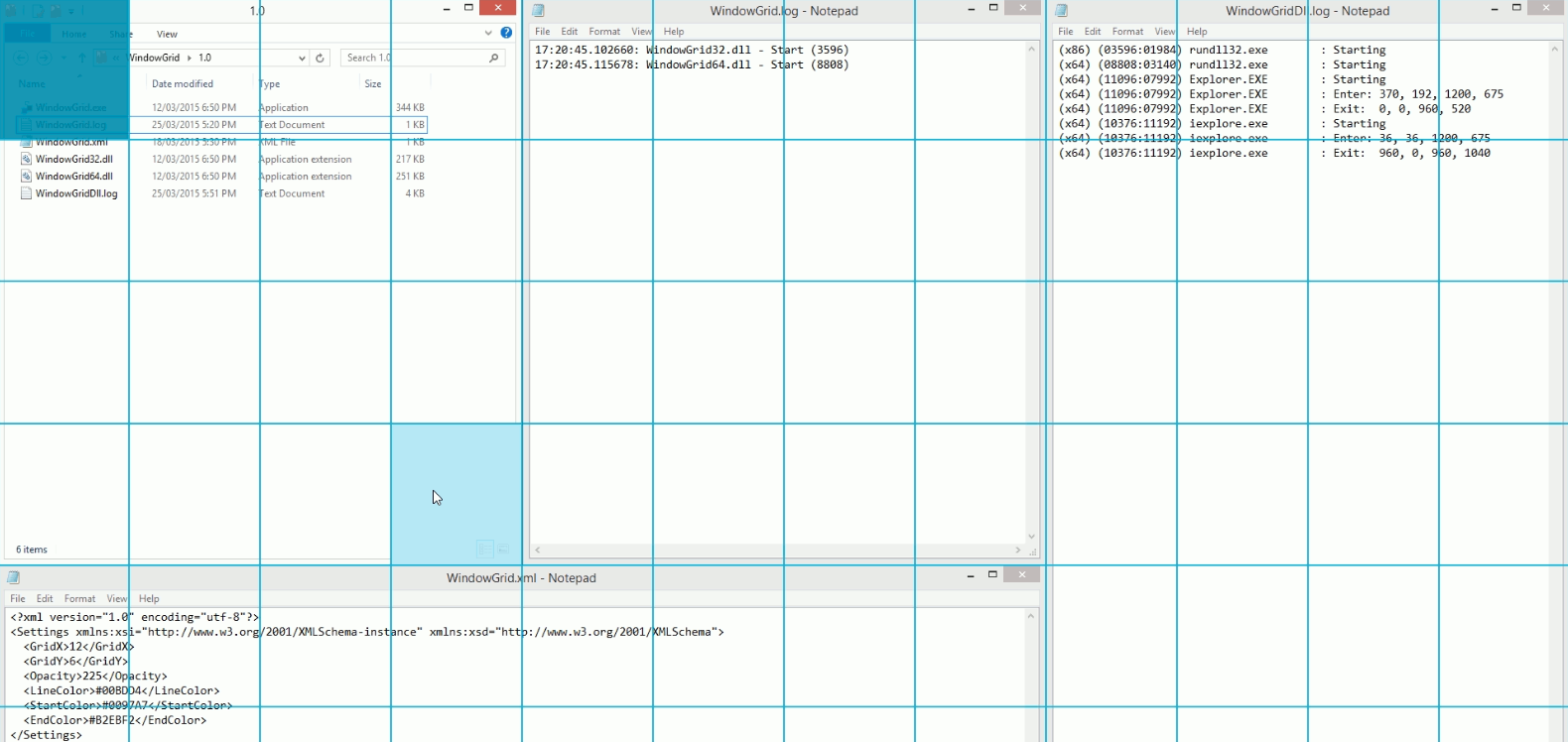Screen dimensions: 1568x742
Task: Sort files by Date modified column
Action: [x=183, y=84]
